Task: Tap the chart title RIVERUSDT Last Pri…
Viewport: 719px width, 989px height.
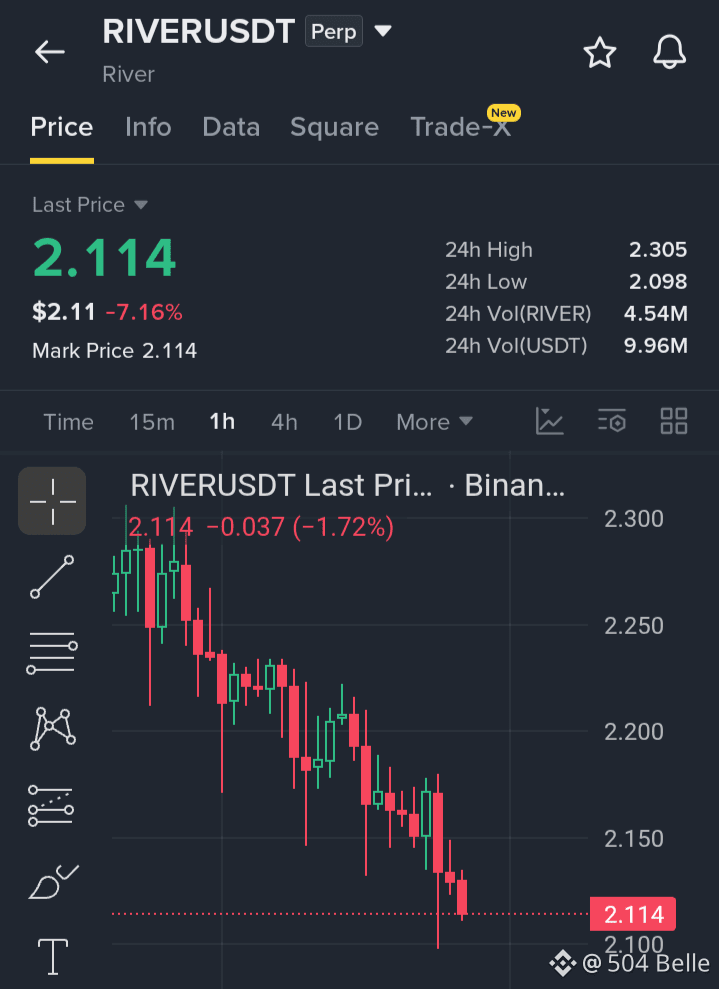Action: [x=281, y=486]
